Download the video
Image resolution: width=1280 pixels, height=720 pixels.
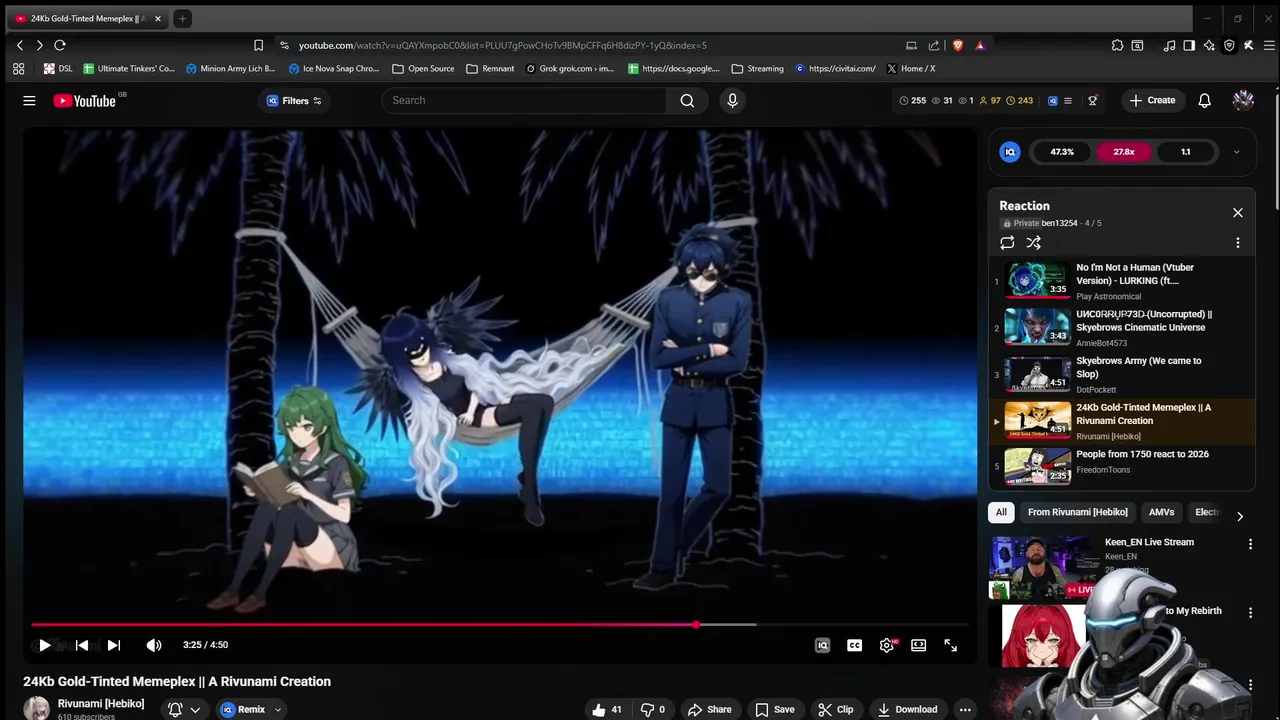[x=907, y=709]
